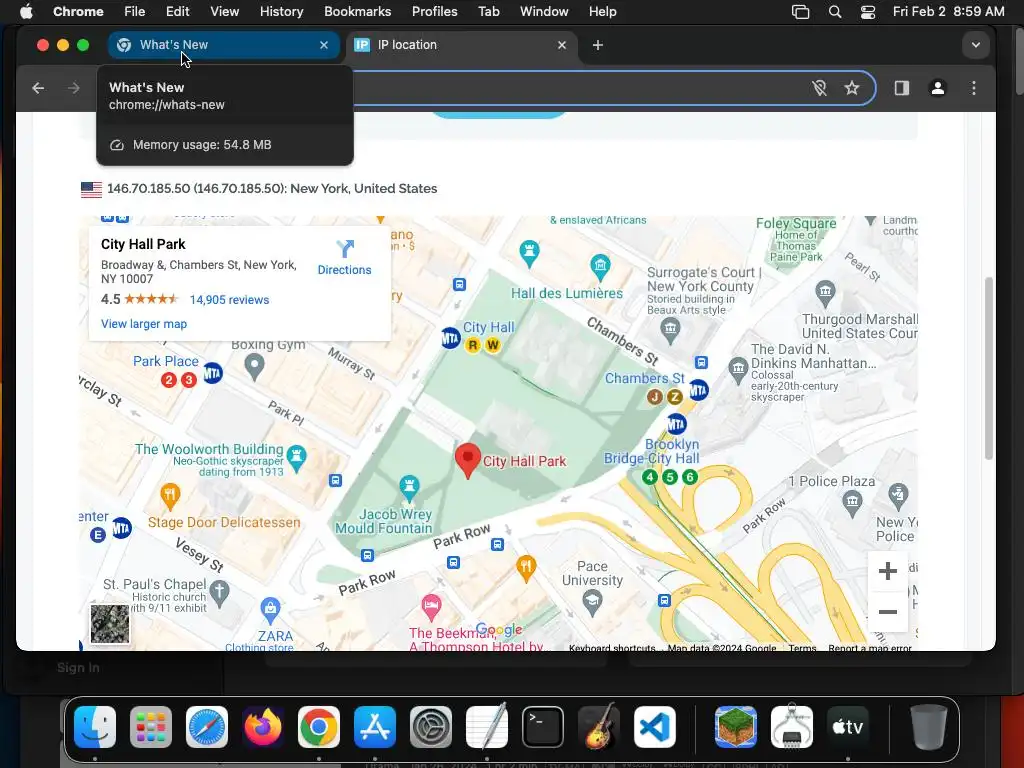Open the File menu
1024x768 pixels.
pos(135,12)
